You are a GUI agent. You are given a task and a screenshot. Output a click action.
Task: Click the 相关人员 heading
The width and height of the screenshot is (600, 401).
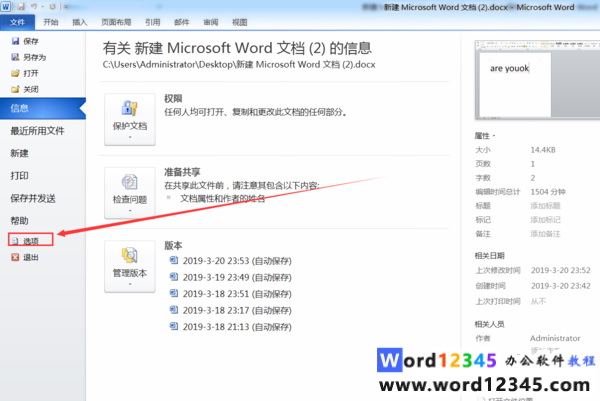click(489, 324)
